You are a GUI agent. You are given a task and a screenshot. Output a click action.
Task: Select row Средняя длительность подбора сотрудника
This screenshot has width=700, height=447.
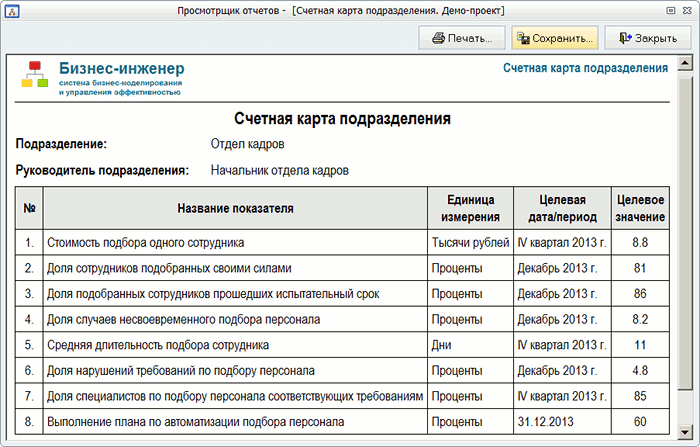pyautogui.click(x=342, y=345)
